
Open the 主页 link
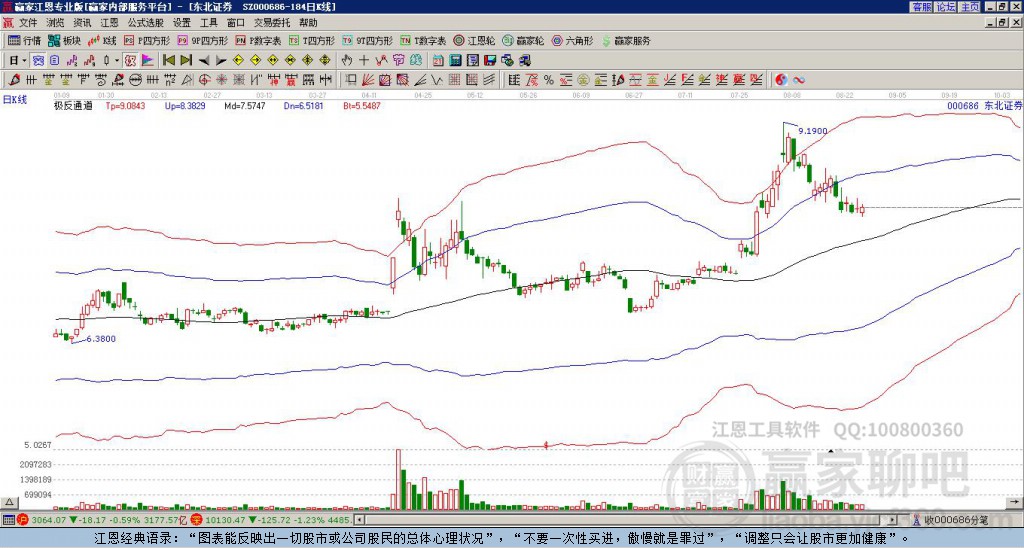click(x=970, y=7)
